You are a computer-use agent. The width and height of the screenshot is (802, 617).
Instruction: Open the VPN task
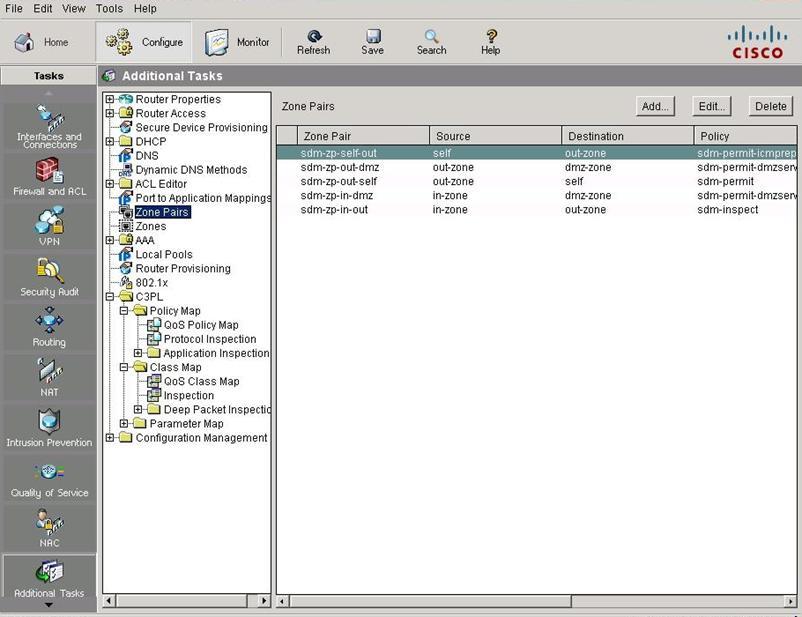tap(49, 226)
